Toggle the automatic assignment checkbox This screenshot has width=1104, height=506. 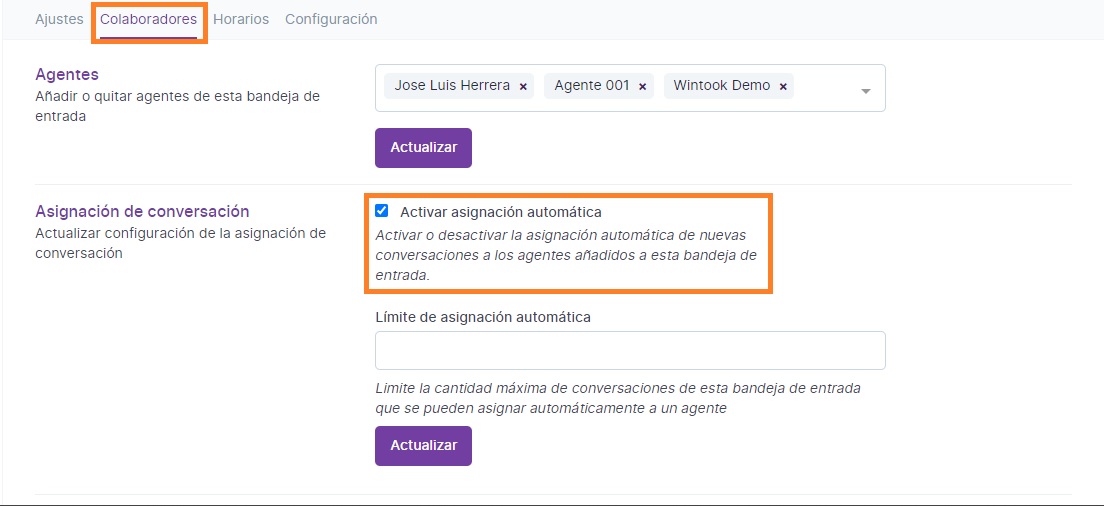(x=382, y=211)
